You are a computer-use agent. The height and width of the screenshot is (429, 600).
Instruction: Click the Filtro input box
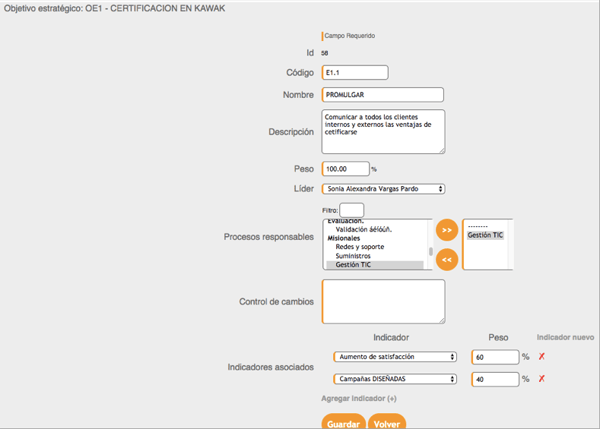pos(351,210)
